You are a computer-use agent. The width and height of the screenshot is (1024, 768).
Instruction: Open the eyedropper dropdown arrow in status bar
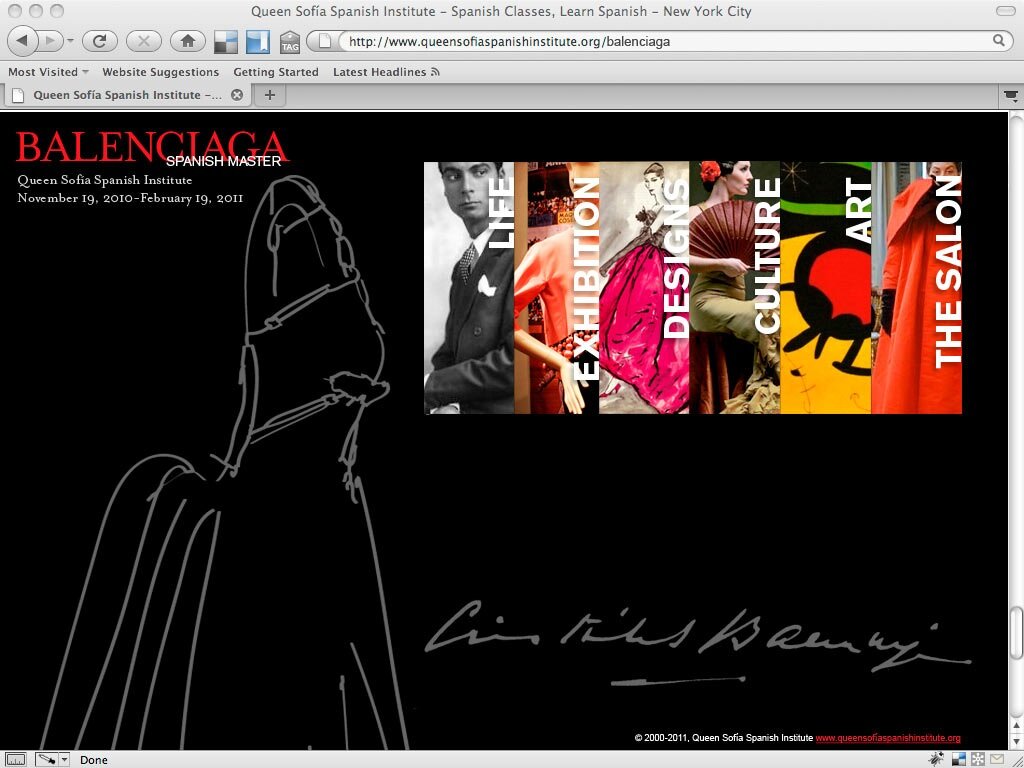tap(64, 760)
